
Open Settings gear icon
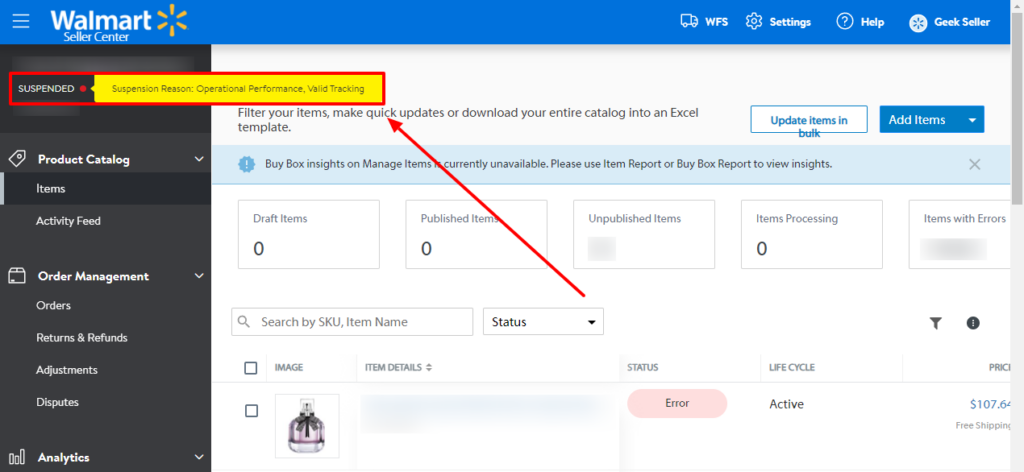[754, 21]
